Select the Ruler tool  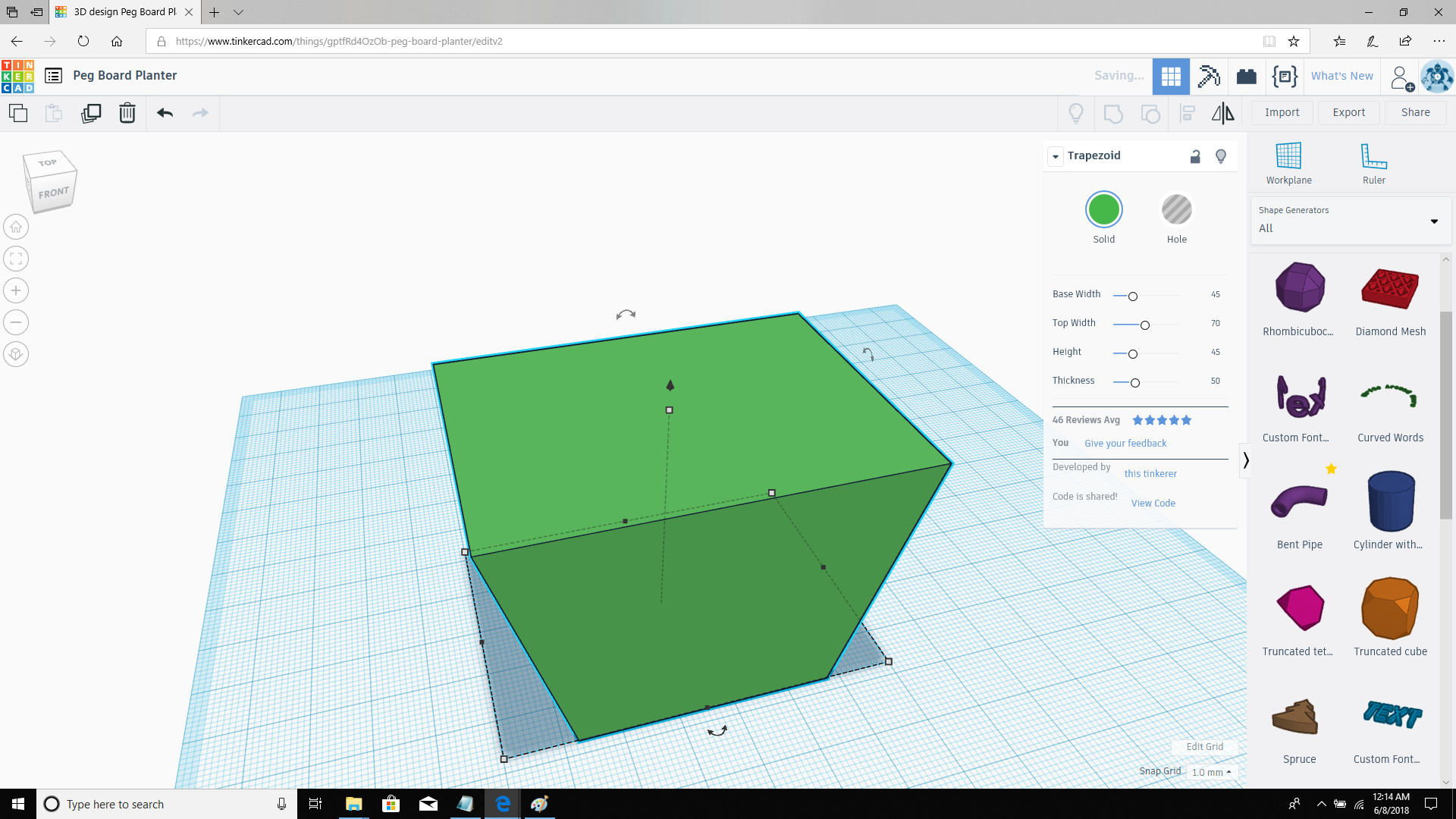tap(1373, 162)
